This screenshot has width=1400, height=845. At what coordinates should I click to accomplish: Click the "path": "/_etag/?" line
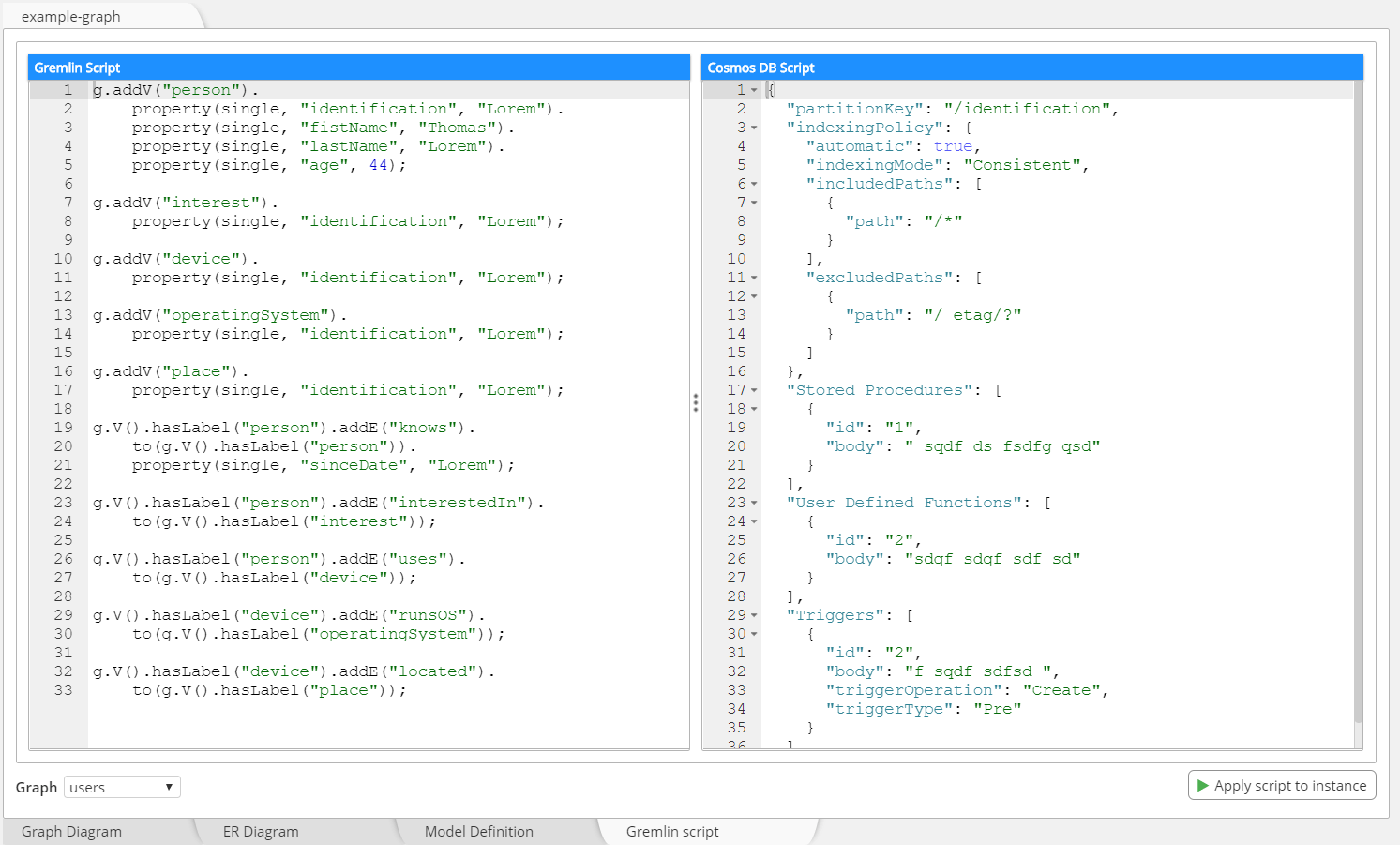pos(933,315)
